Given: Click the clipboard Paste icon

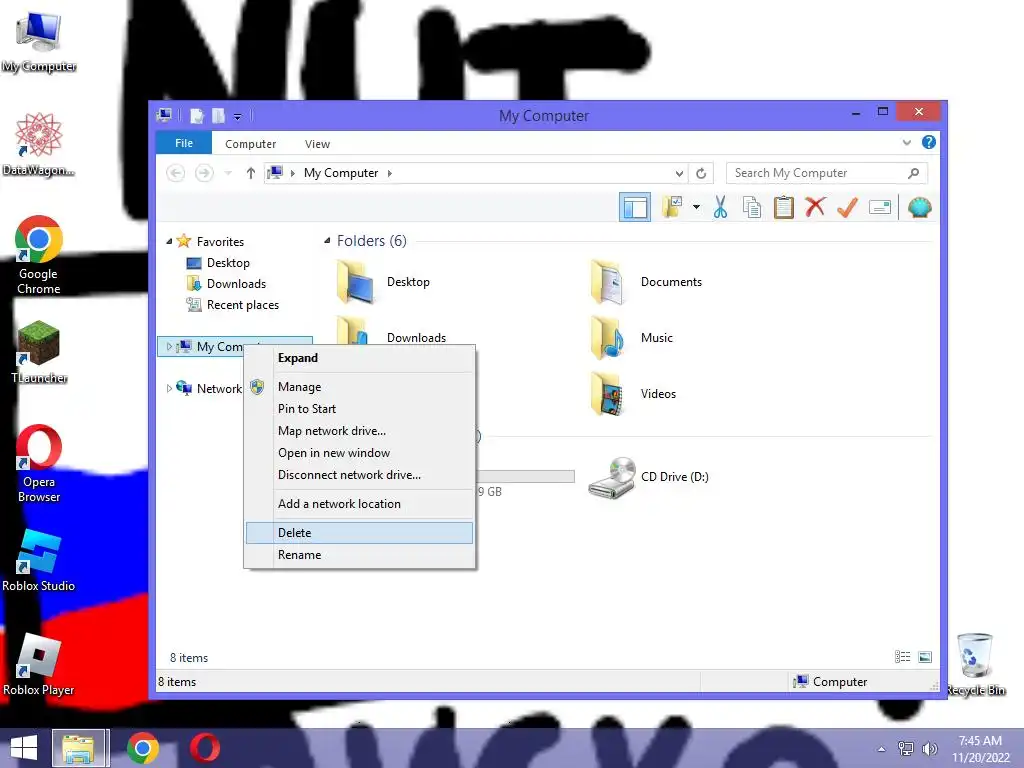Looking at the screenshot, I should 784,208.
